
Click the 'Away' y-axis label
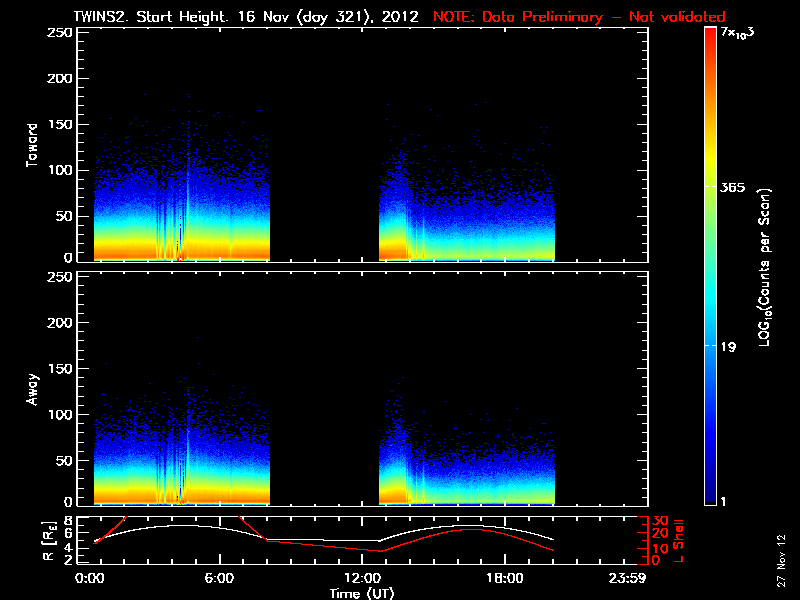click(x=33, y=389)
